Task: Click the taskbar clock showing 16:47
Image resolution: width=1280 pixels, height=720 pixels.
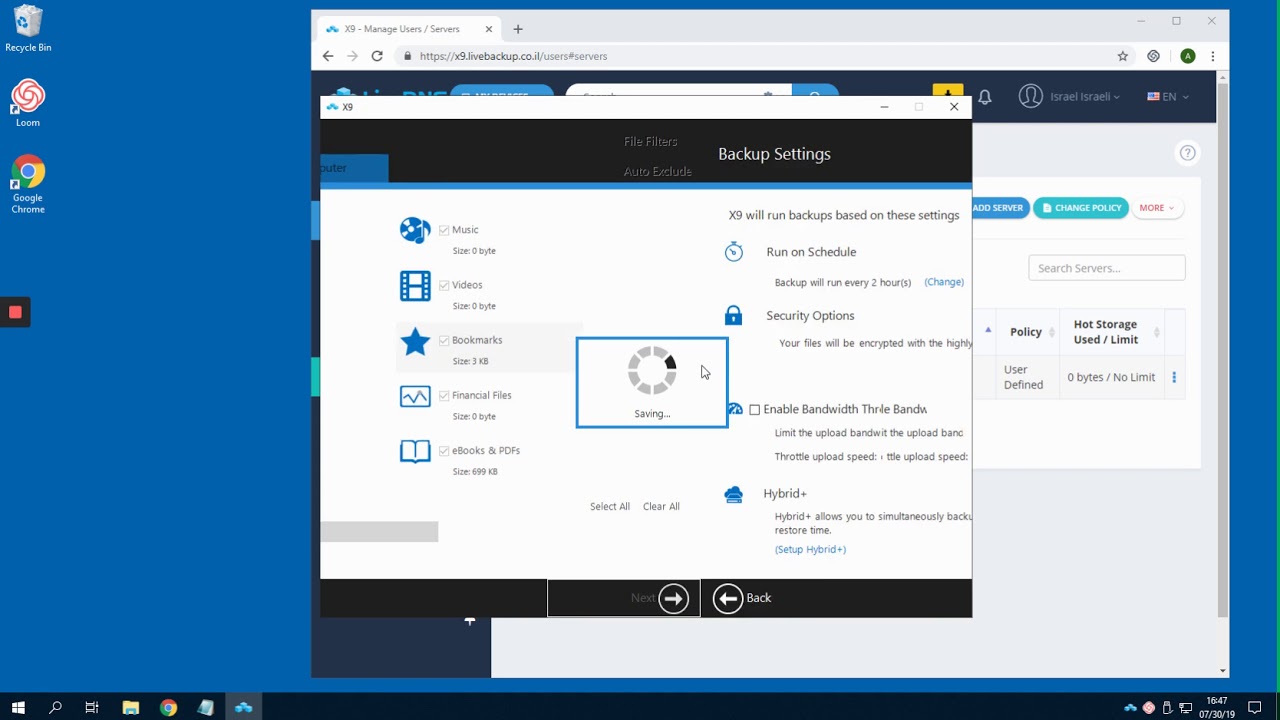Action: pyautogui.click(x=1217, y=707)
